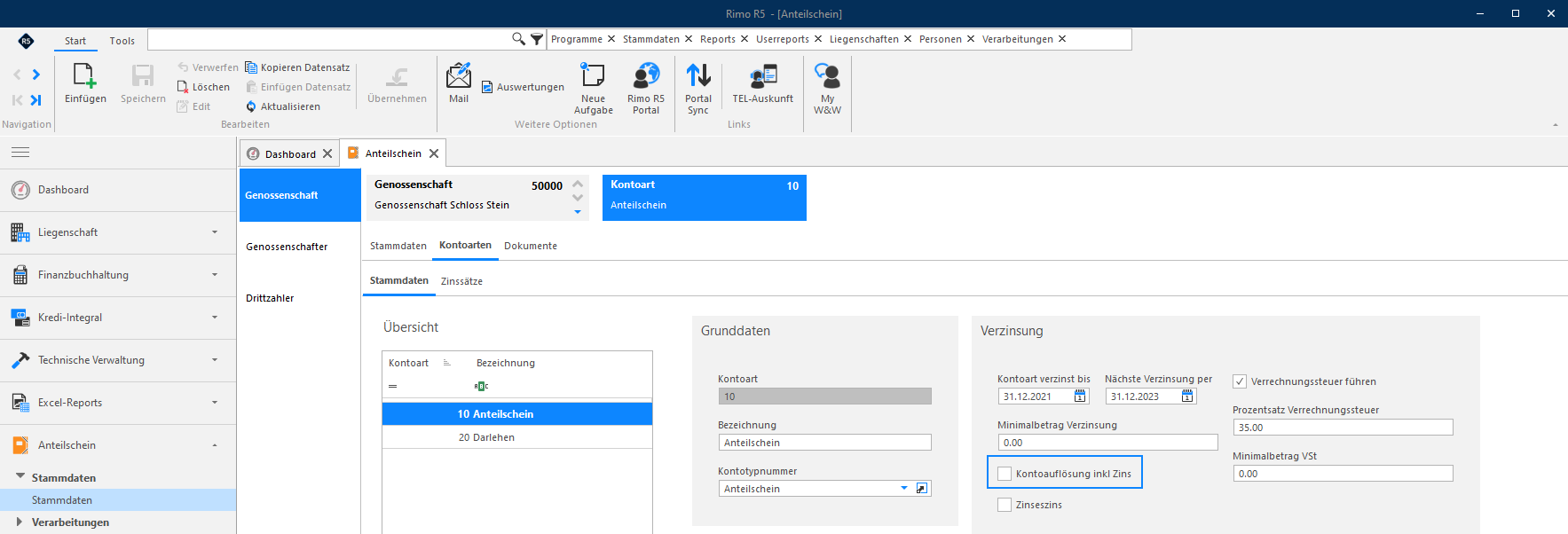Open the upper Stammdaten tab

pyautogui.click(x=398, y=246)
